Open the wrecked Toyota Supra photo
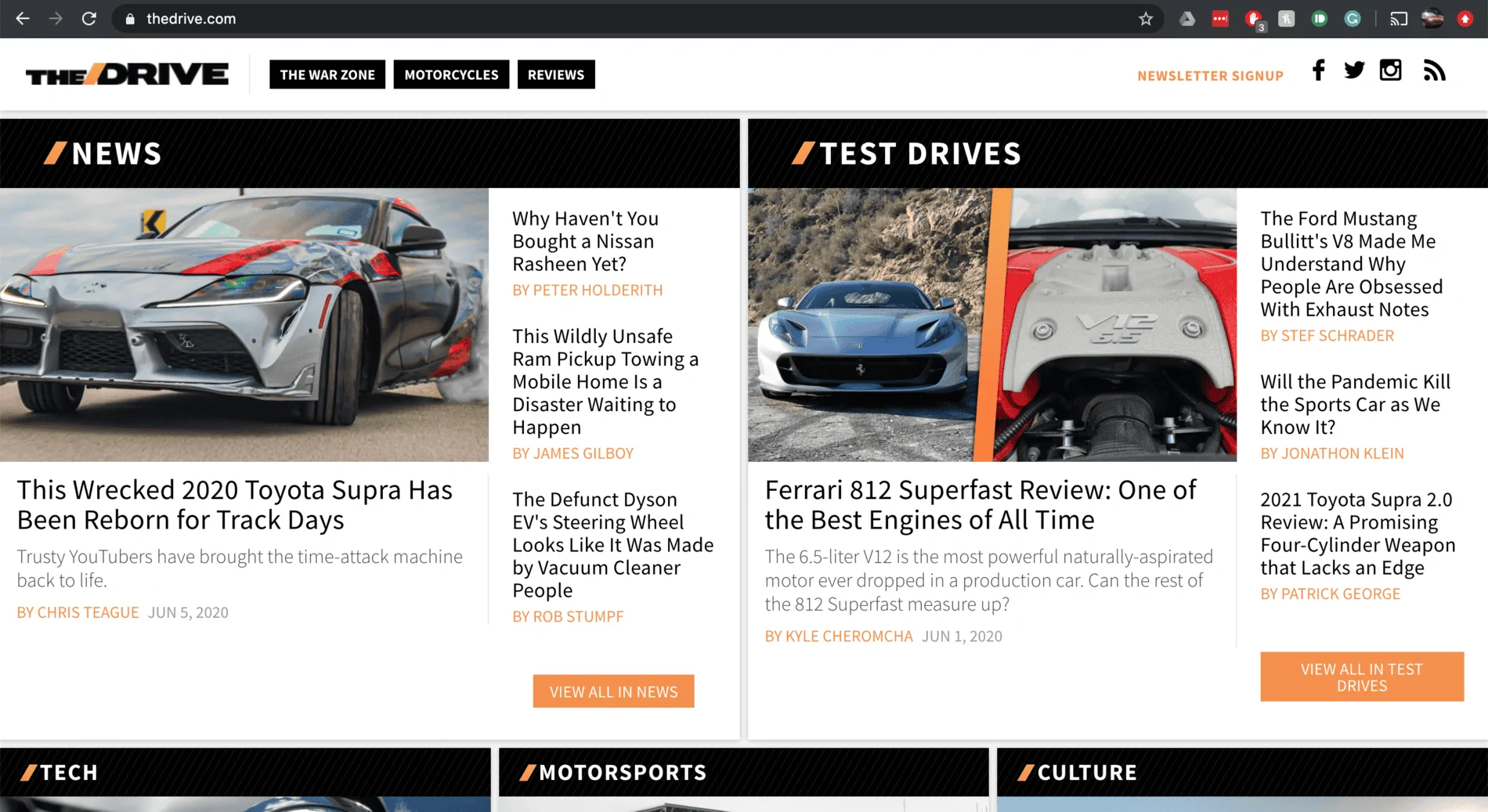Viewport: 1488px width, 812px height. pos(244,325)
